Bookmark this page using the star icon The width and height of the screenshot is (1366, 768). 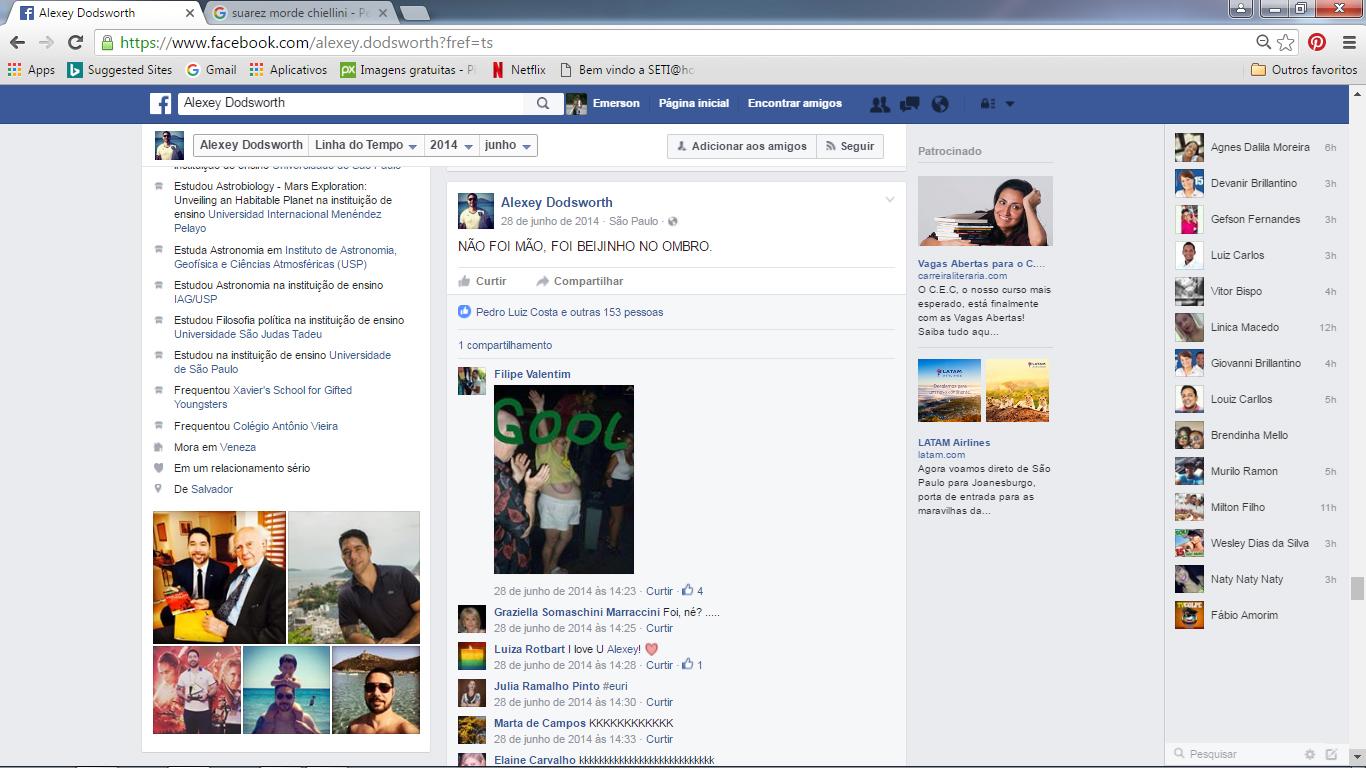pyautogui.click(x=1286, y=42)
